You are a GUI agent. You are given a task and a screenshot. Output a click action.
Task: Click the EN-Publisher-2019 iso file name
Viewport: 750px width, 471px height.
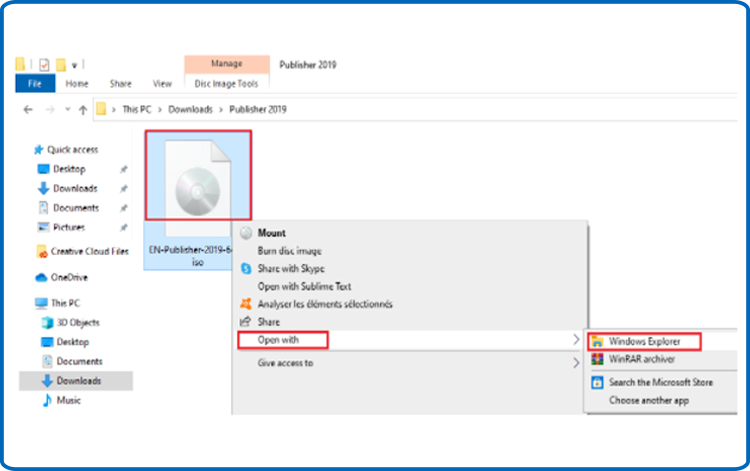pyautogui.click(x=190, y=256)
